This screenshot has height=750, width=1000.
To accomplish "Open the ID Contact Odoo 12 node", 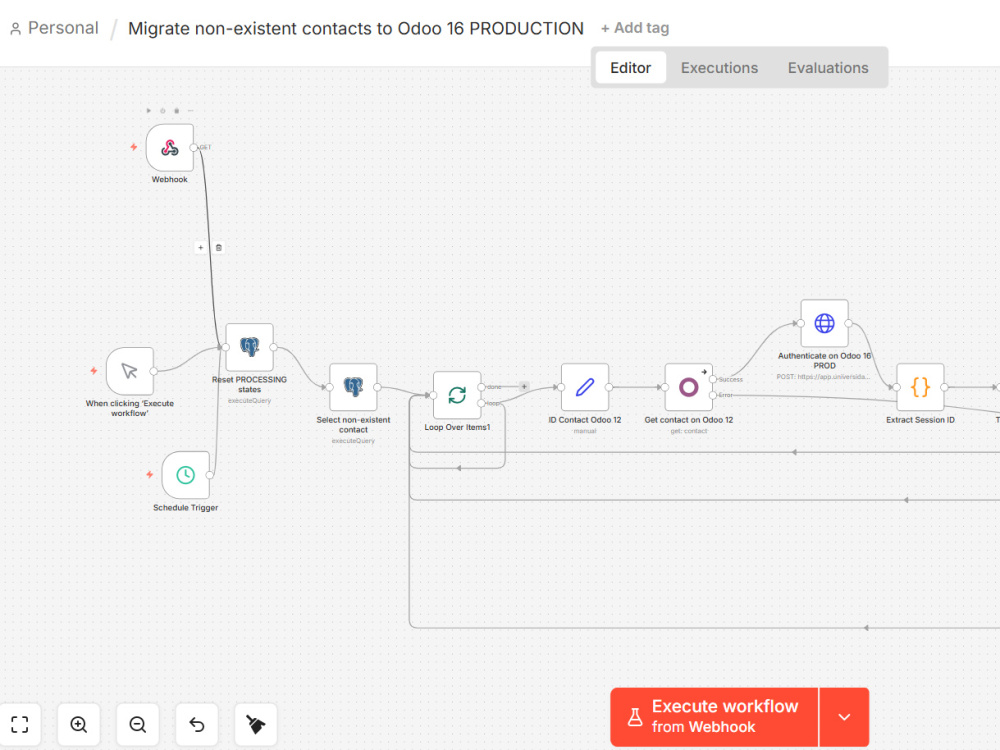I will pyautogui.click(x=585, y=387).
